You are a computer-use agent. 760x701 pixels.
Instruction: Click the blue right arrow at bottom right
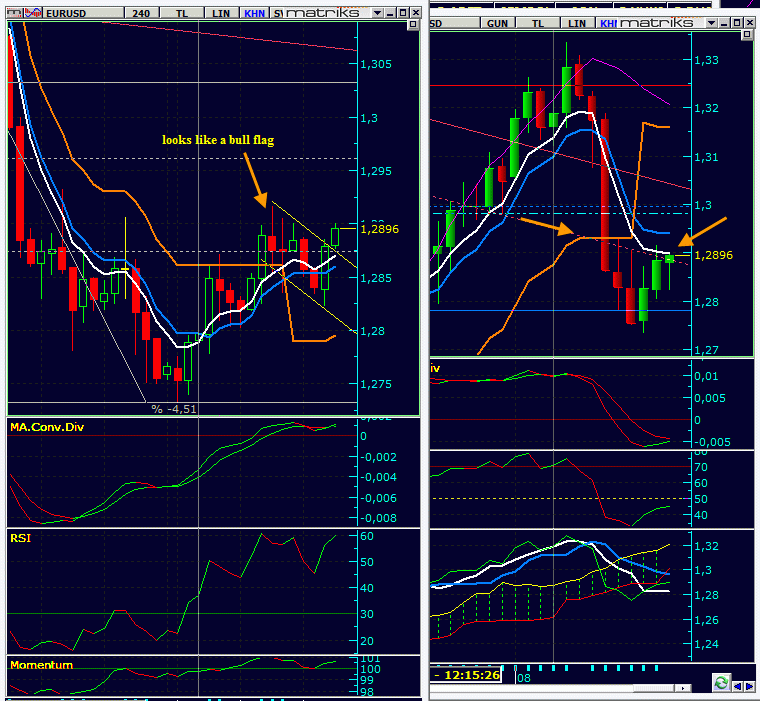(751, 685)
